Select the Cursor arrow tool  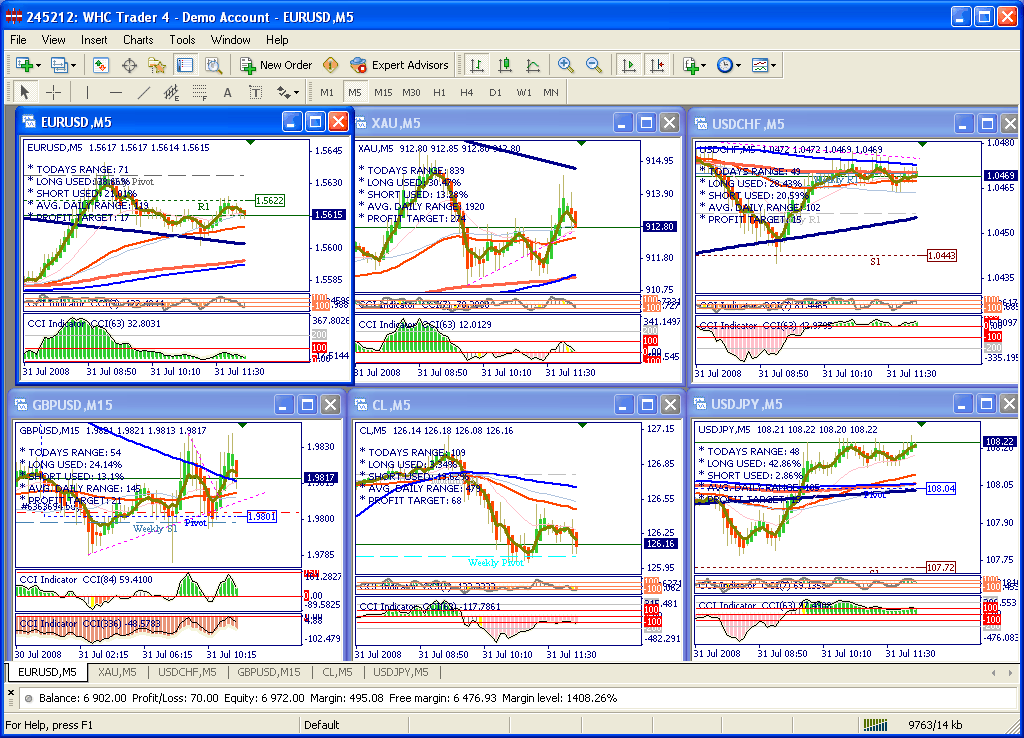point(25,92)
